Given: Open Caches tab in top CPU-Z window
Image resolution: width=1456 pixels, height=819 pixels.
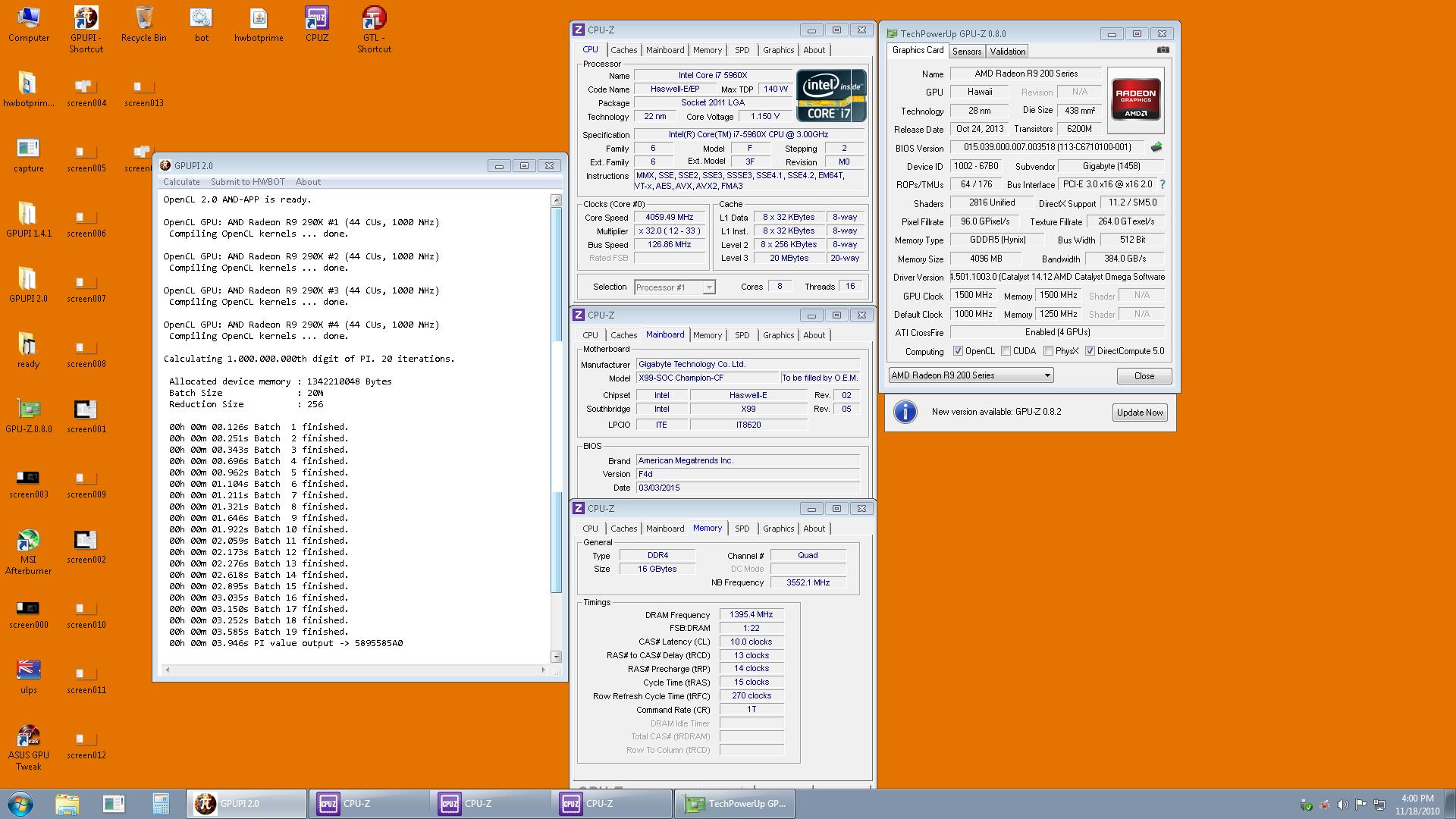Looking at the screenshot, I should 624,50.
